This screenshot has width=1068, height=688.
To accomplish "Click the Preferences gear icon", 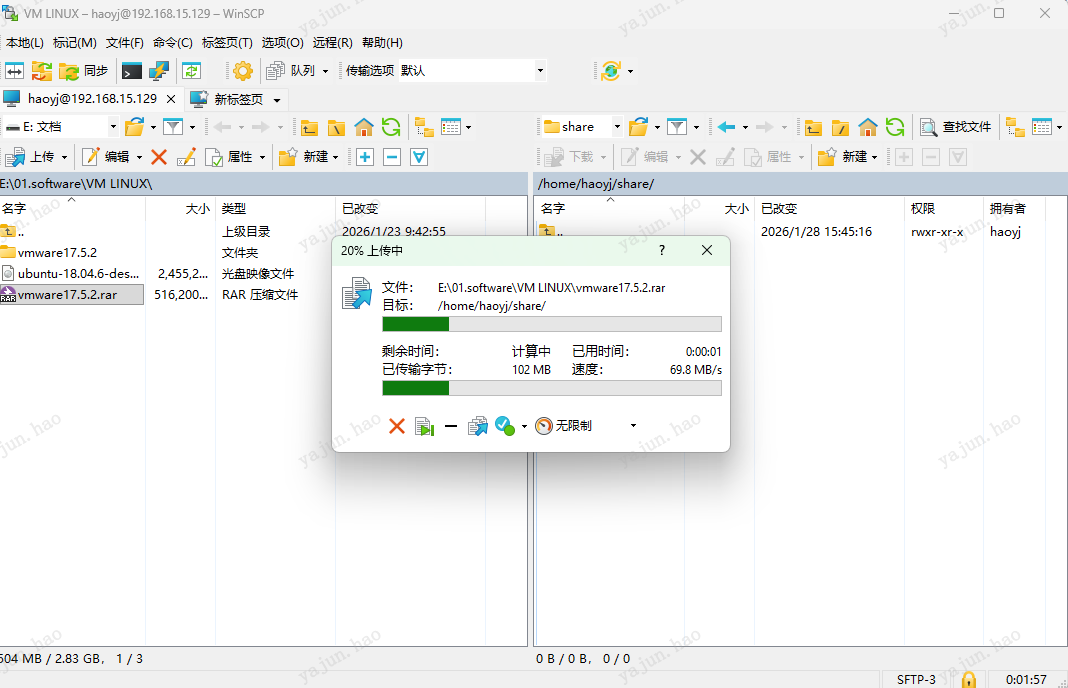I will [x=242, y=70].
